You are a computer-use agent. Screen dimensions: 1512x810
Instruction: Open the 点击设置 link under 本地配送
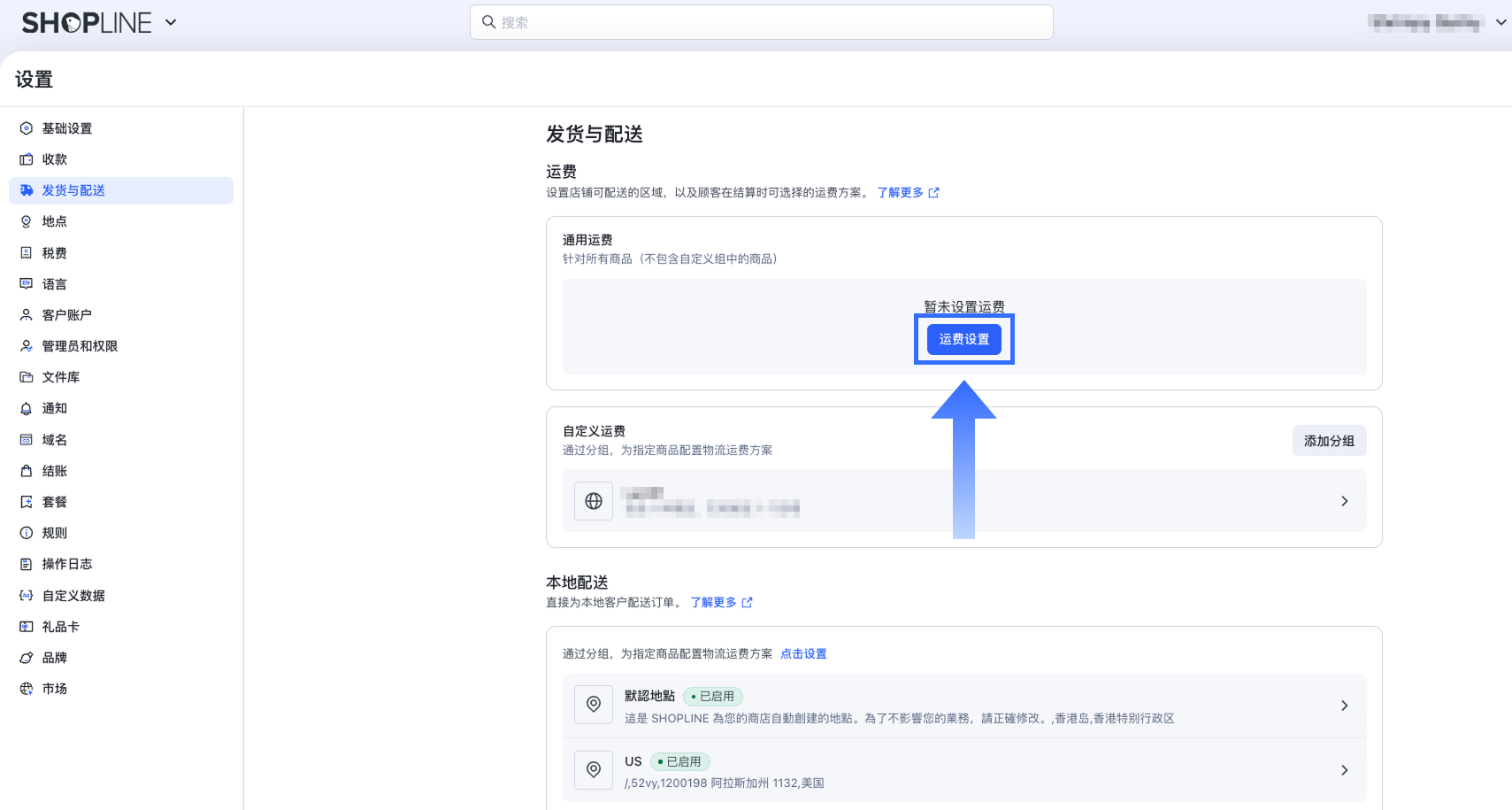coord(803,654)
